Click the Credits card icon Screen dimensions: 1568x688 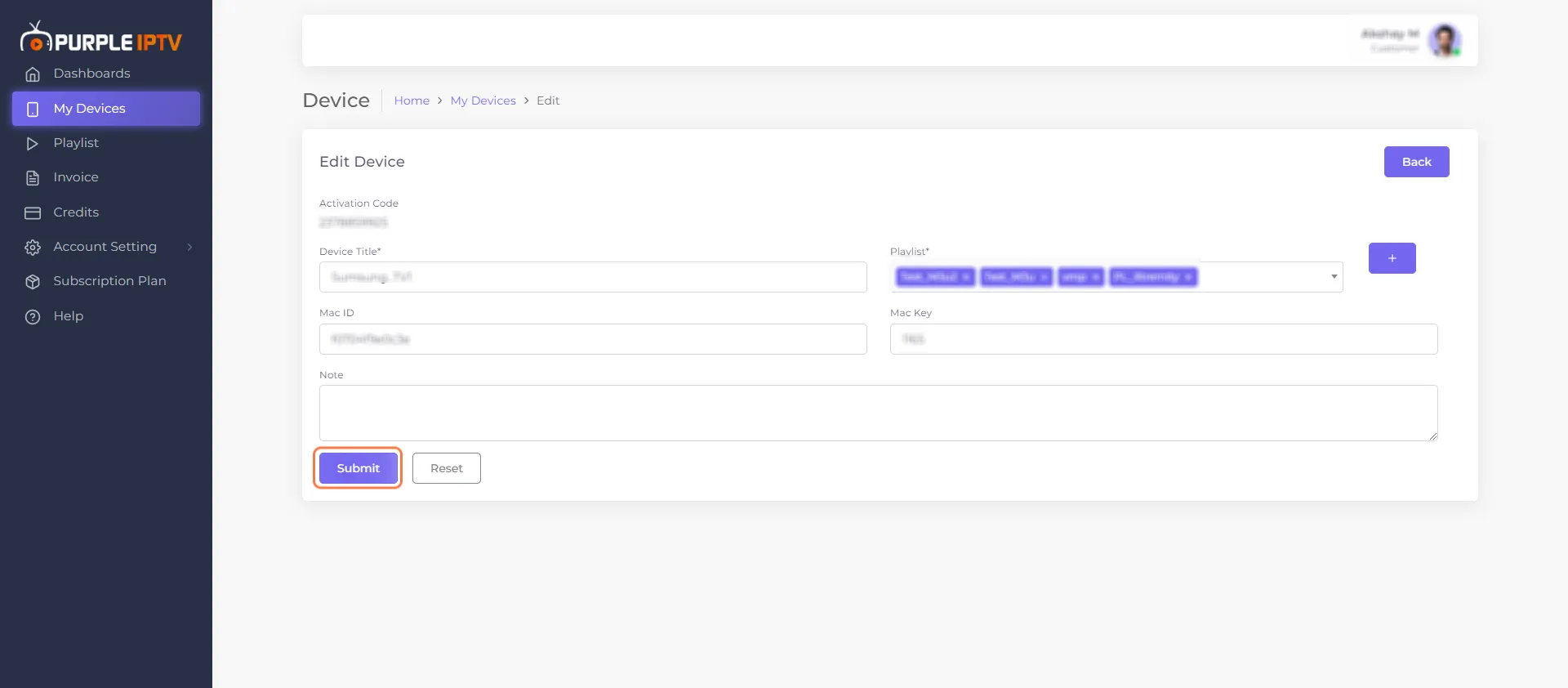33,213
